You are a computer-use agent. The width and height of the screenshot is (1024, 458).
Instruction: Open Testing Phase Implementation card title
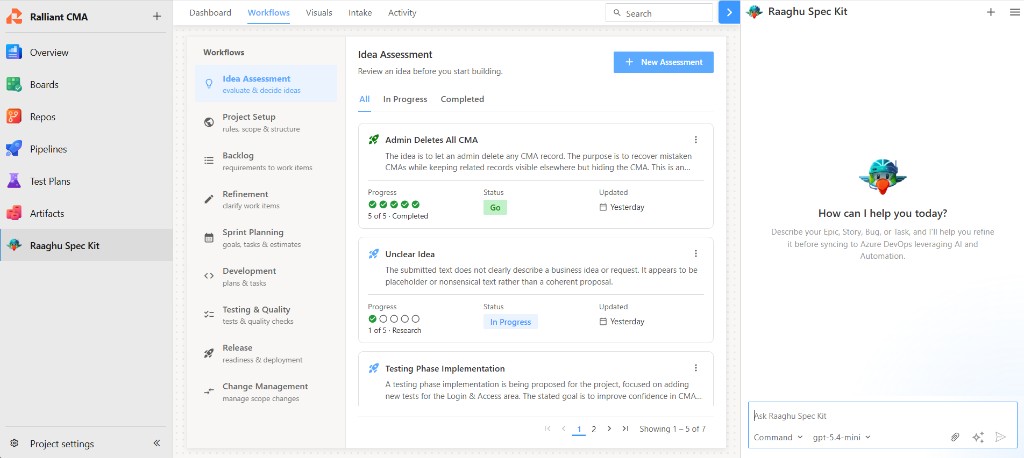coord(445,368)
